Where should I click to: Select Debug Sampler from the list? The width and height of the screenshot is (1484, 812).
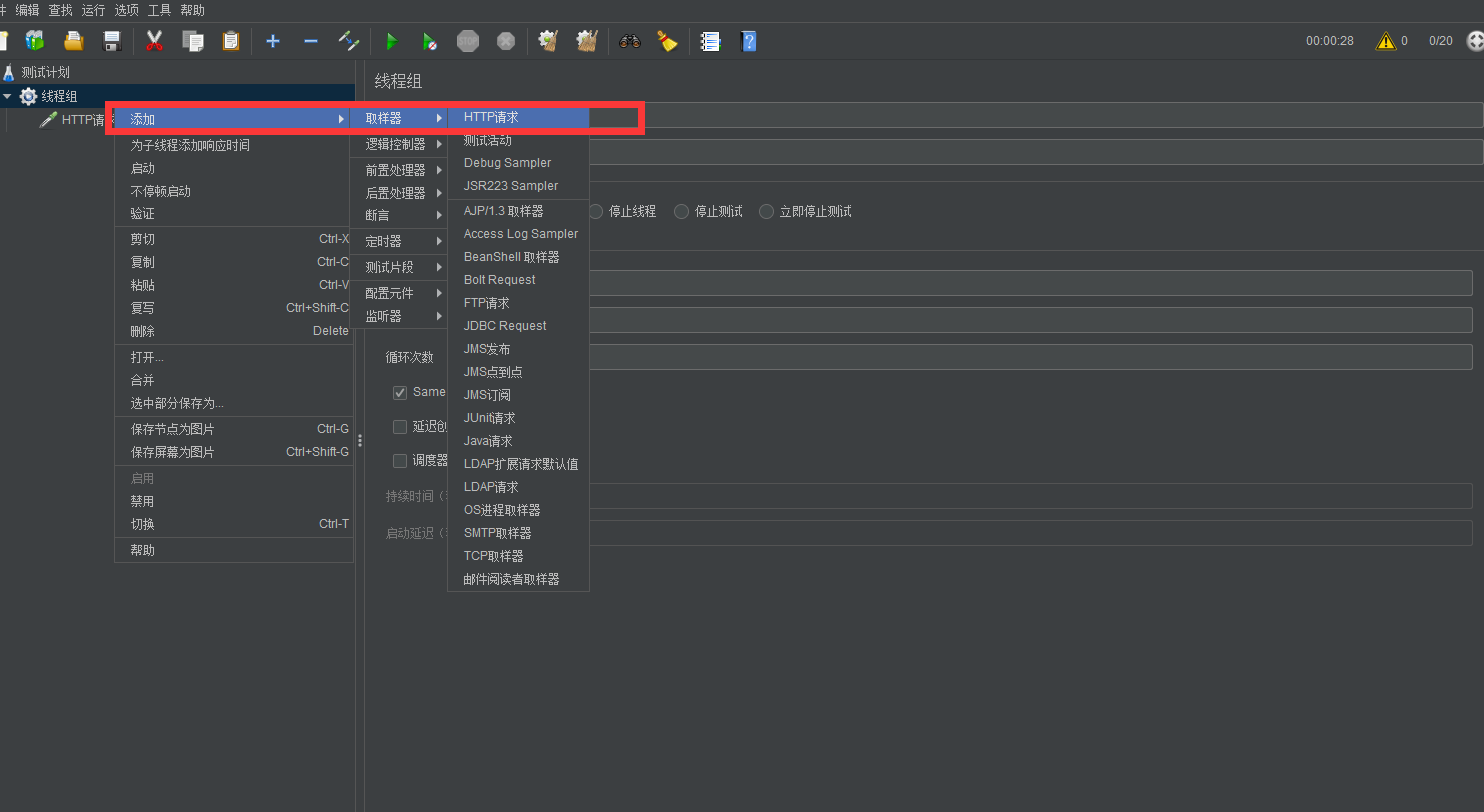coord(519,163)
